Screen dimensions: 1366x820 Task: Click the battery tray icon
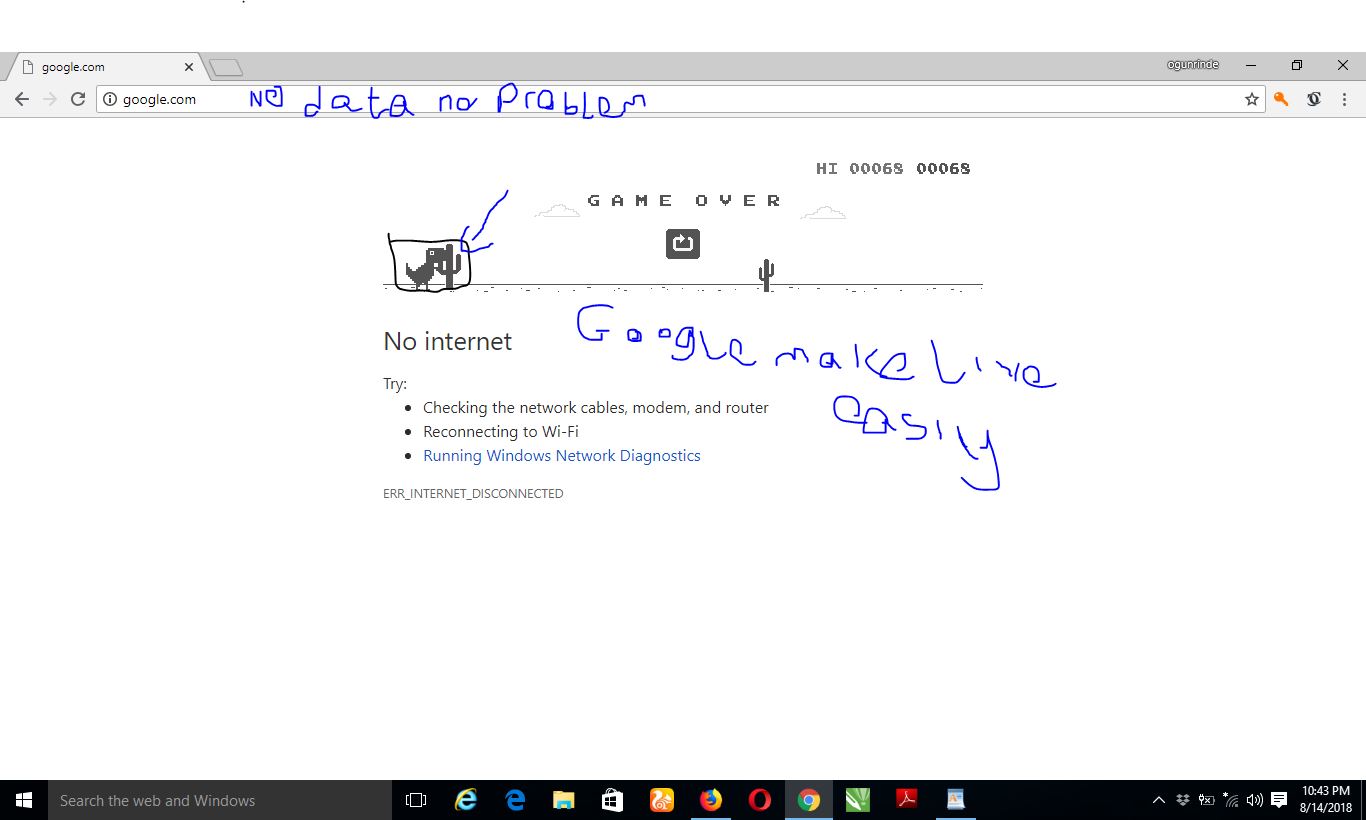[x=1207, y=800]
